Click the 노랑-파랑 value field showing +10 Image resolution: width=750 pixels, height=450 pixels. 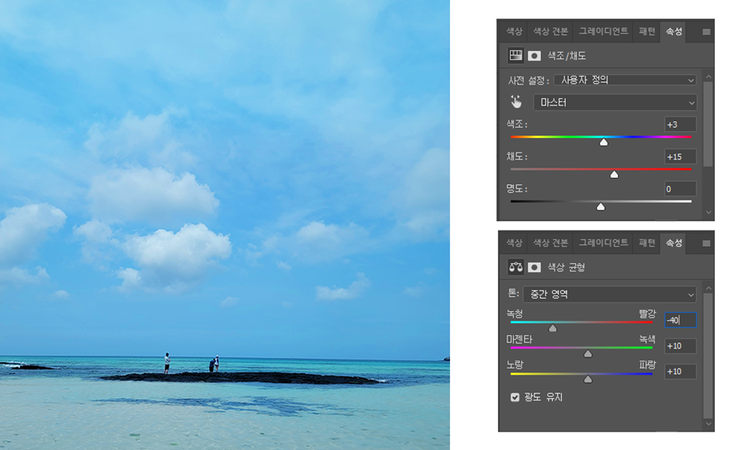[680, 371]
